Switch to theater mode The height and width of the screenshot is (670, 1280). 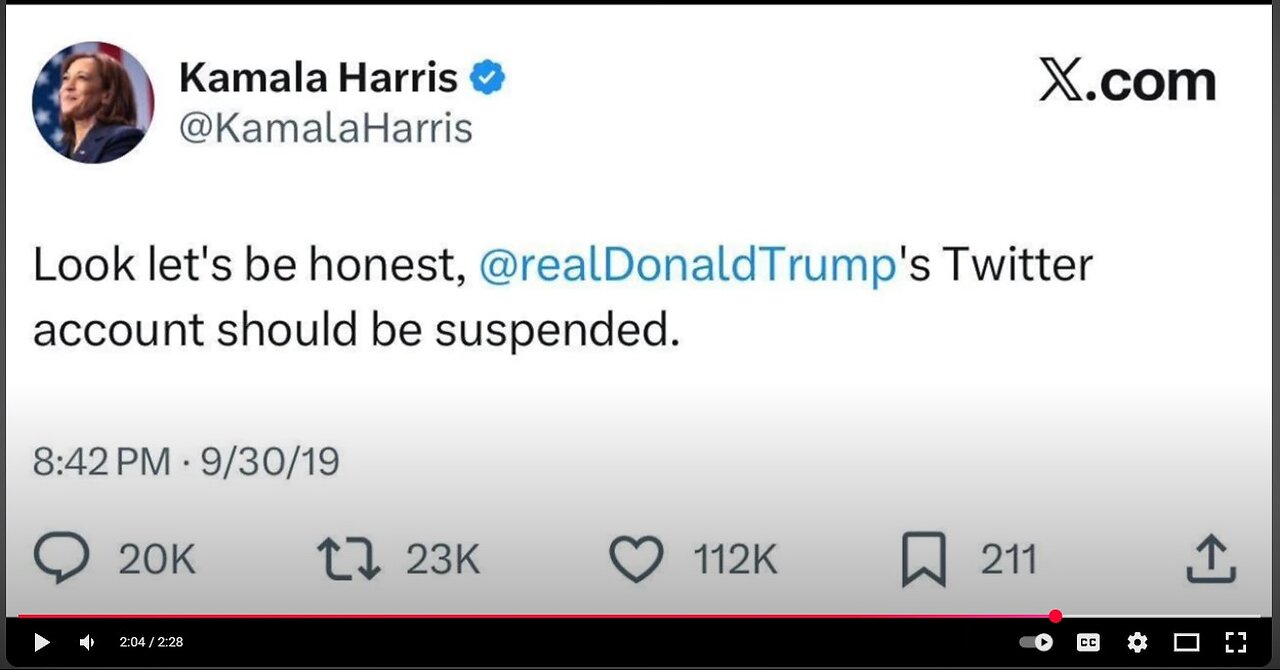coord(1186,642)
